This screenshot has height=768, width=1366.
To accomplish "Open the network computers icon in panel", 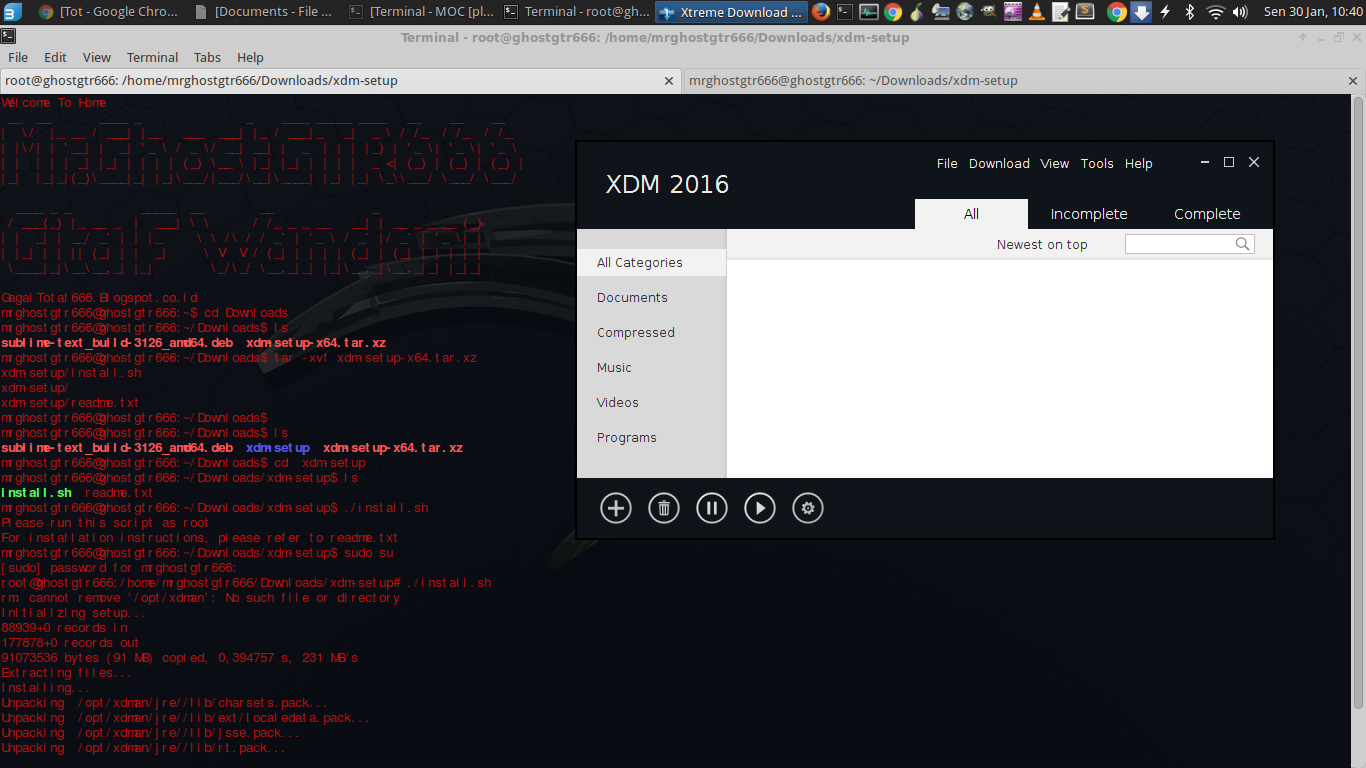I will point(940,12).
